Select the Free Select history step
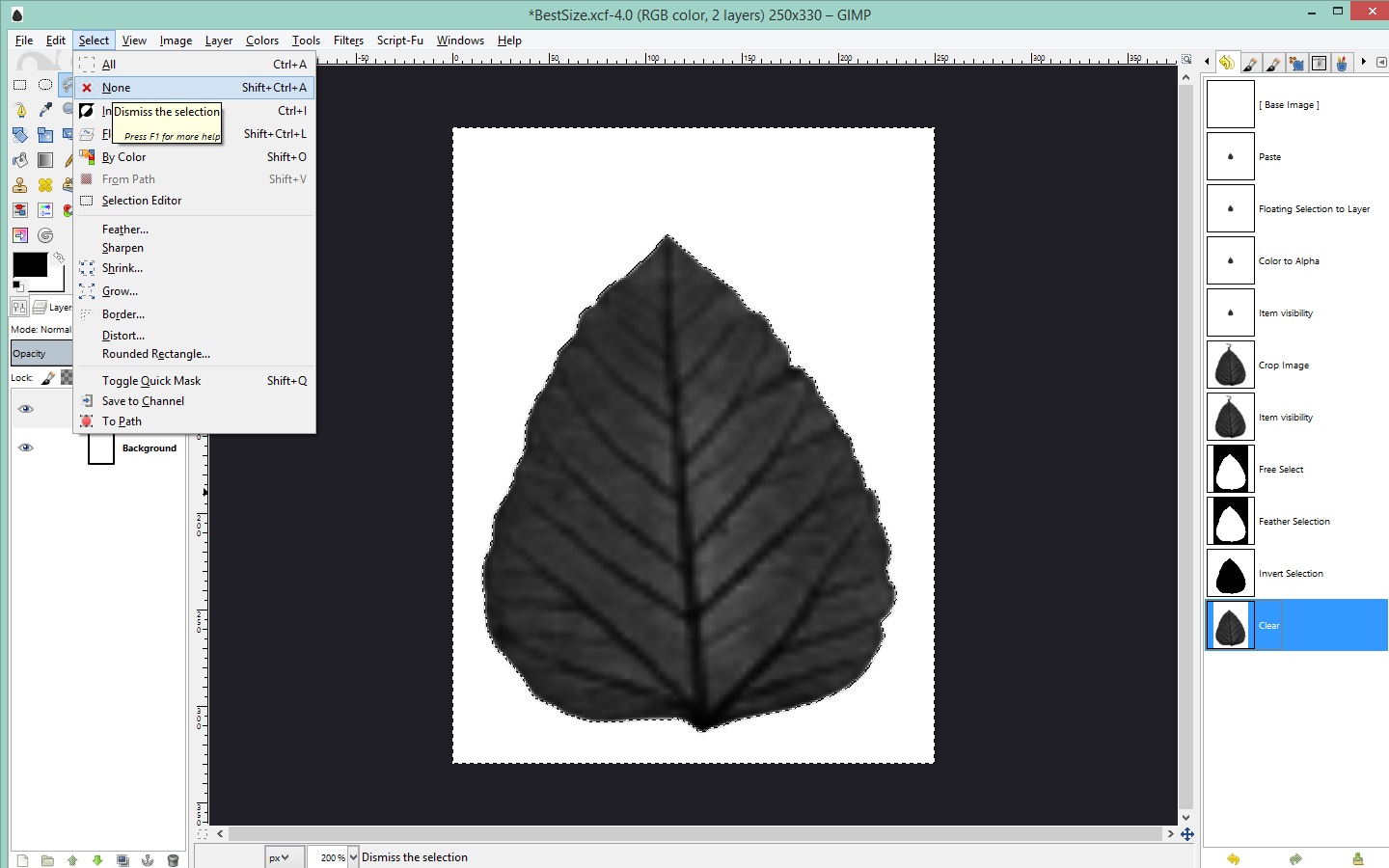 coord(1296,469)
